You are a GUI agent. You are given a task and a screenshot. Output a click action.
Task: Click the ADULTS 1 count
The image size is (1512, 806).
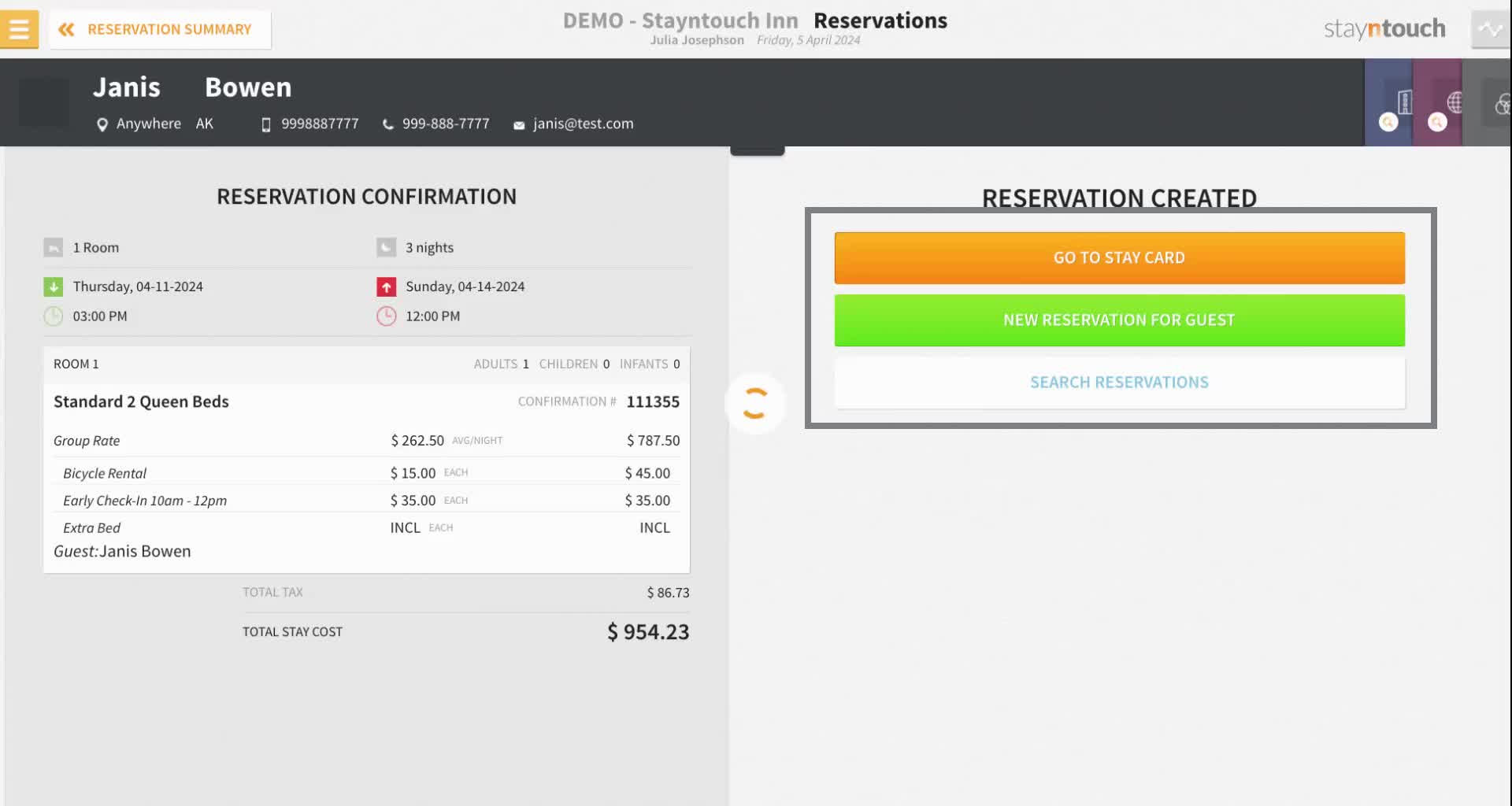coord(501,364)
